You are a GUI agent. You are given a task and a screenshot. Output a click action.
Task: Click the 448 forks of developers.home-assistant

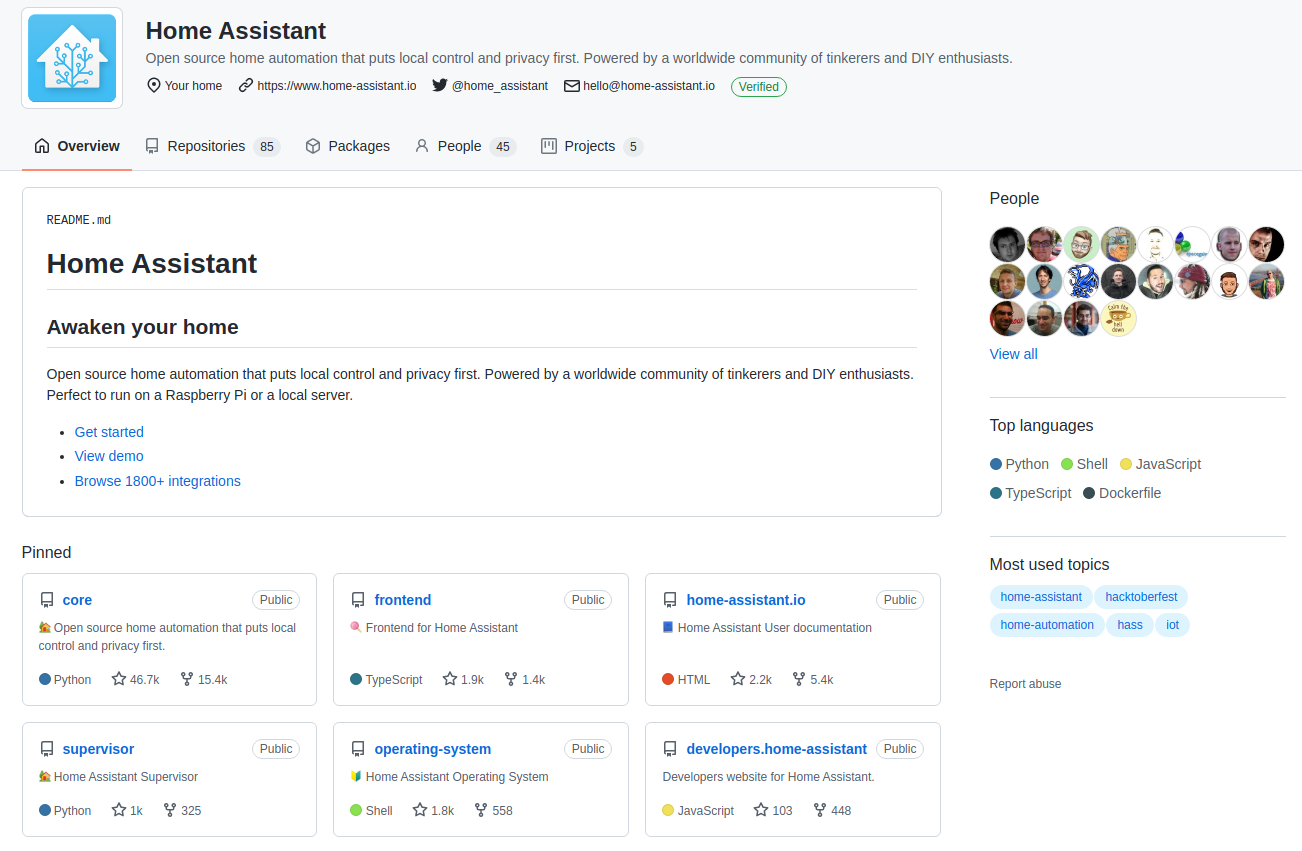click(x=833, y=810)
